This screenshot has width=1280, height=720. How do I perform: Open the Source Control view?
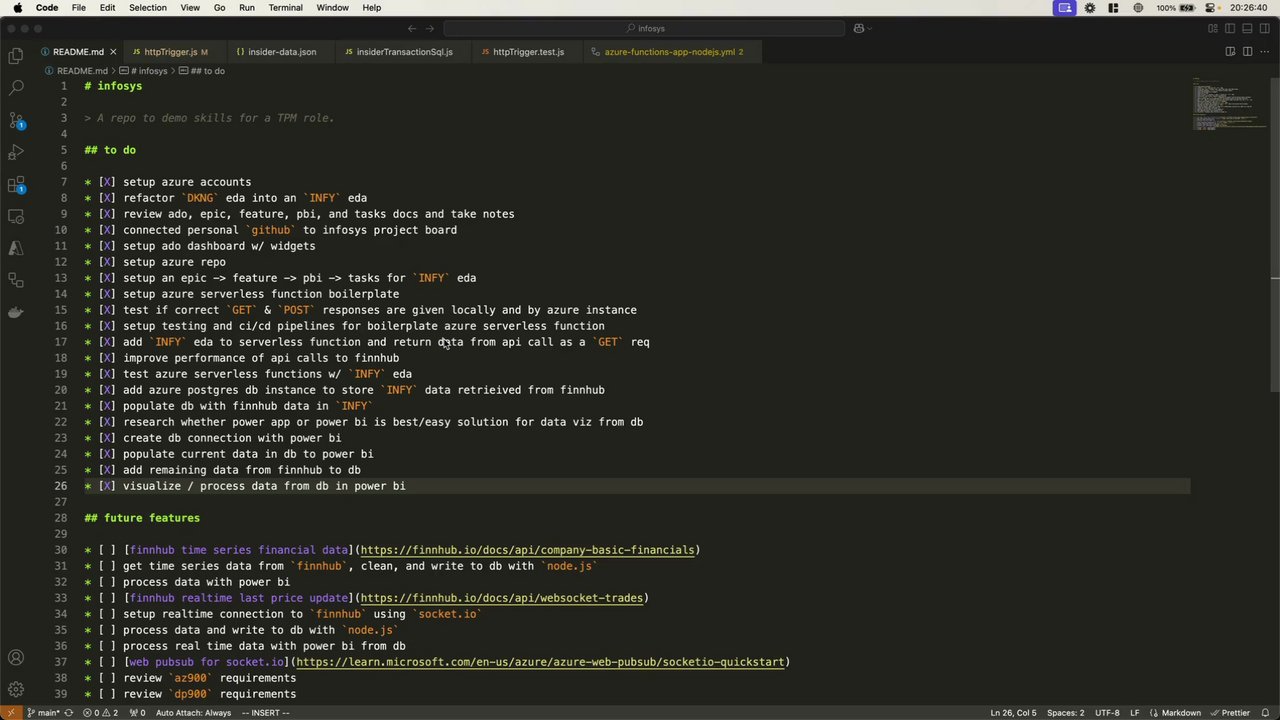coord(16,120)
